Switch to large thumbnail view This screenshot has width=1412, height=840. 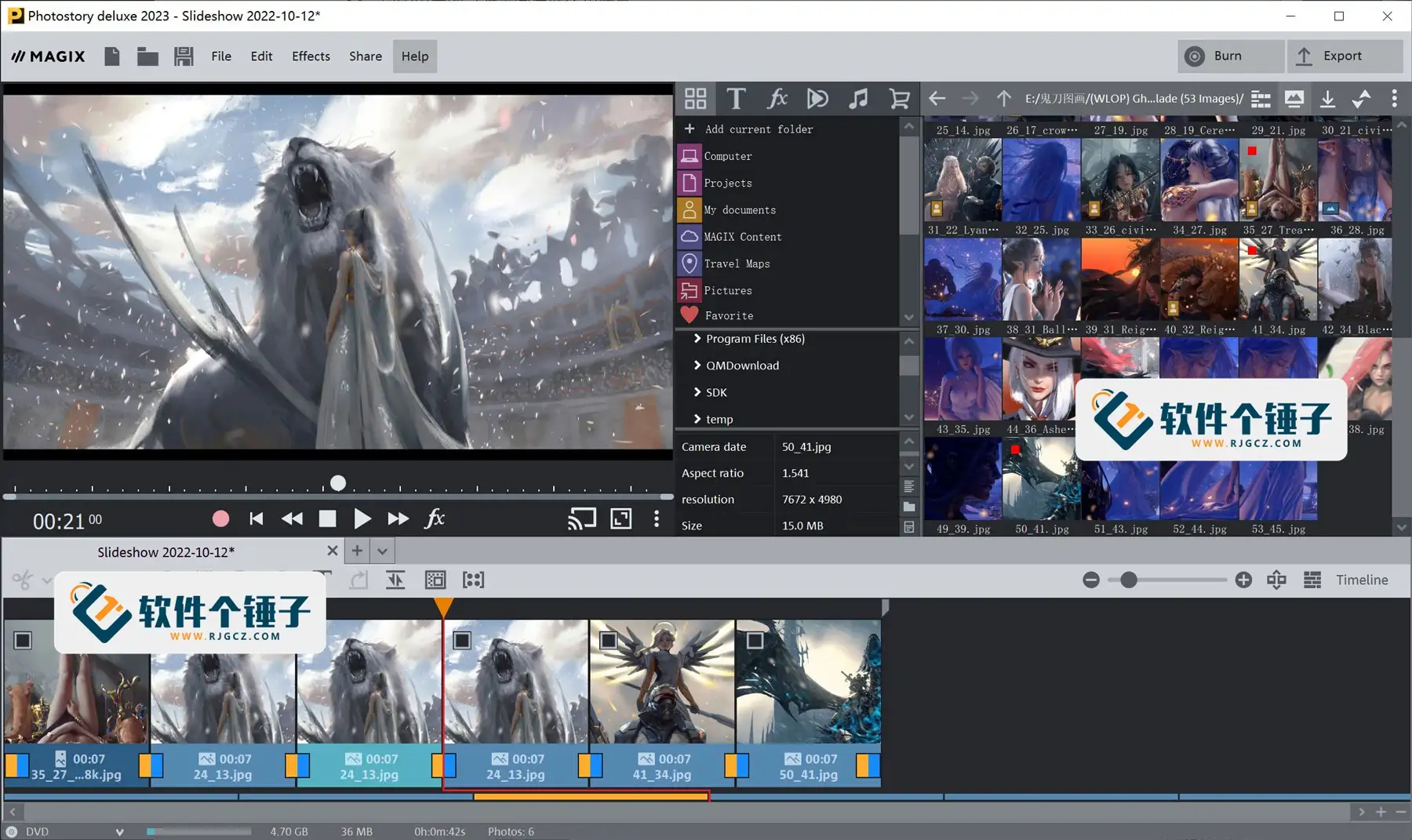tap(1294, 98)
